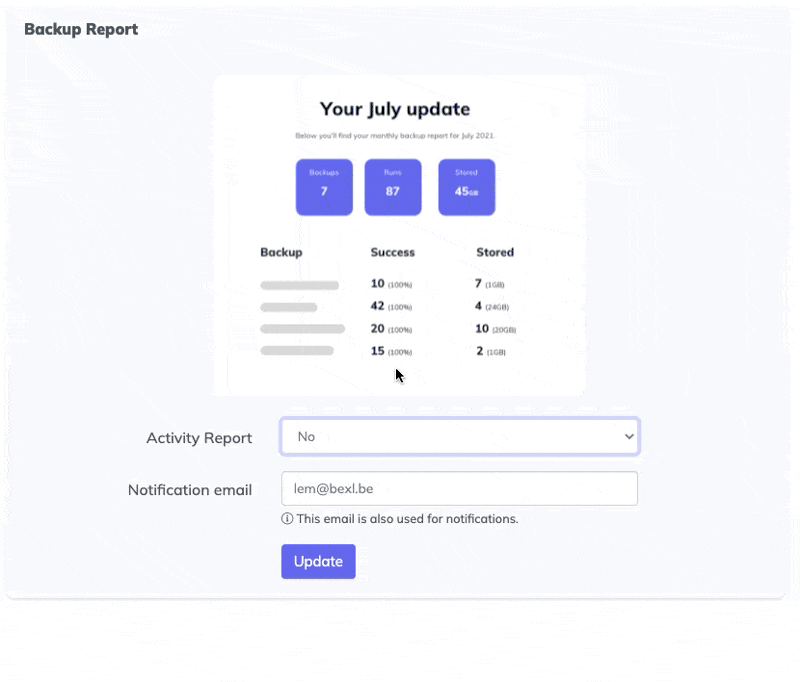Screen dimensions: 800x682
Task: Click the Backup Report heading
Action: [x=81, y=29]
